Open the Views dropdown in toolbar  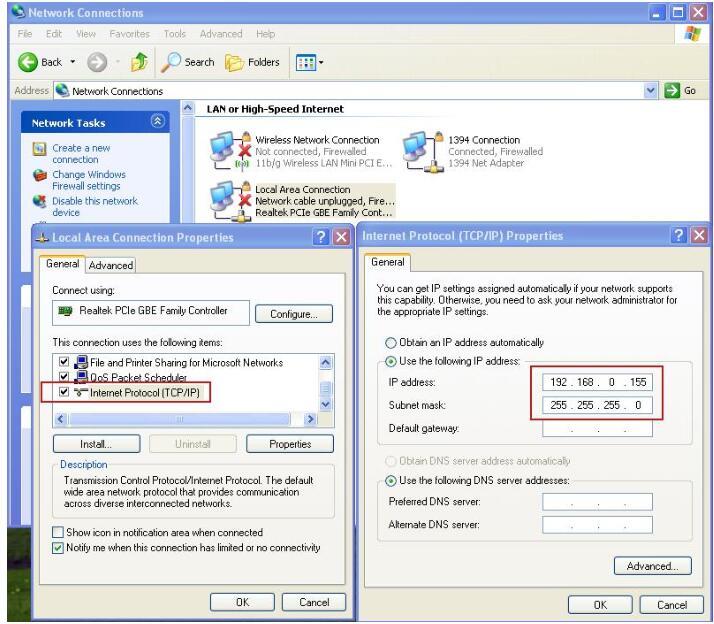click(x=311, y=62)
